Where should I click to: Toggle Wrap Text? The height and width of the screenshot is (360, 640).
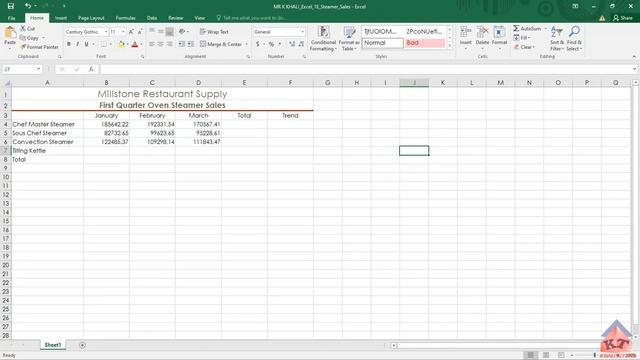tap(214, 32)
